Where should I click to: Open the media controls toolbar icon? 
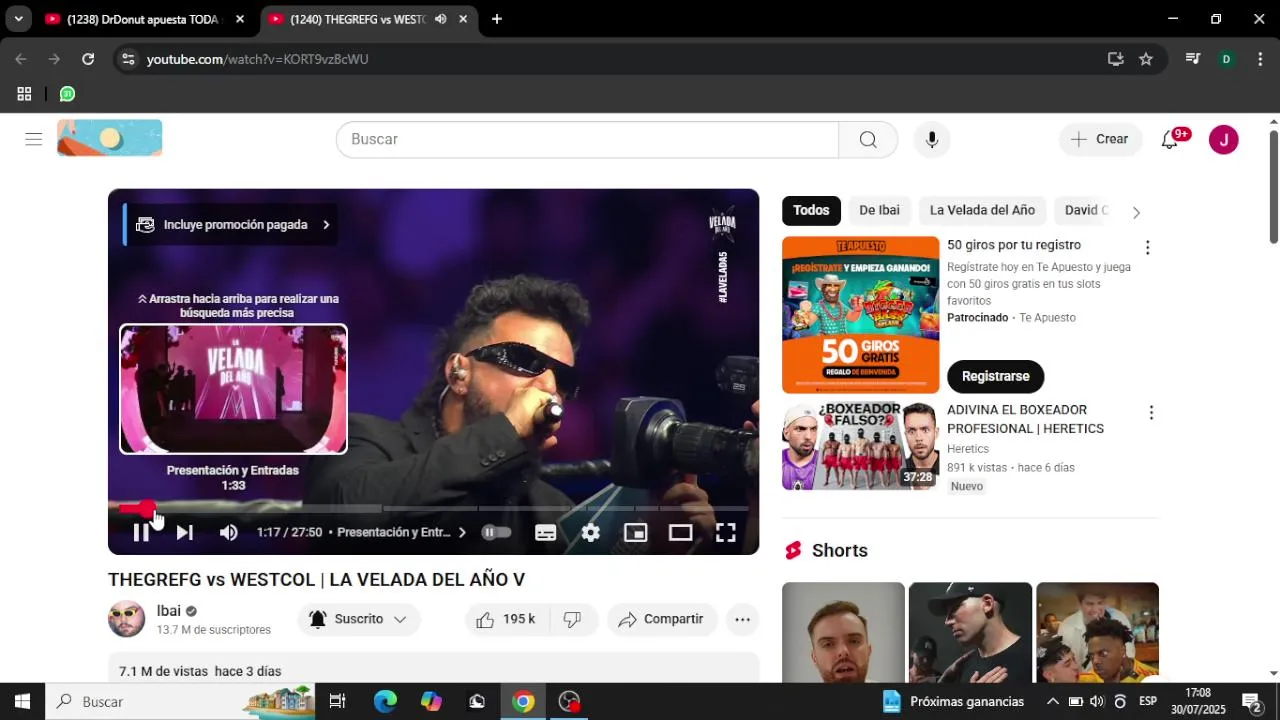click(1193, 59)
